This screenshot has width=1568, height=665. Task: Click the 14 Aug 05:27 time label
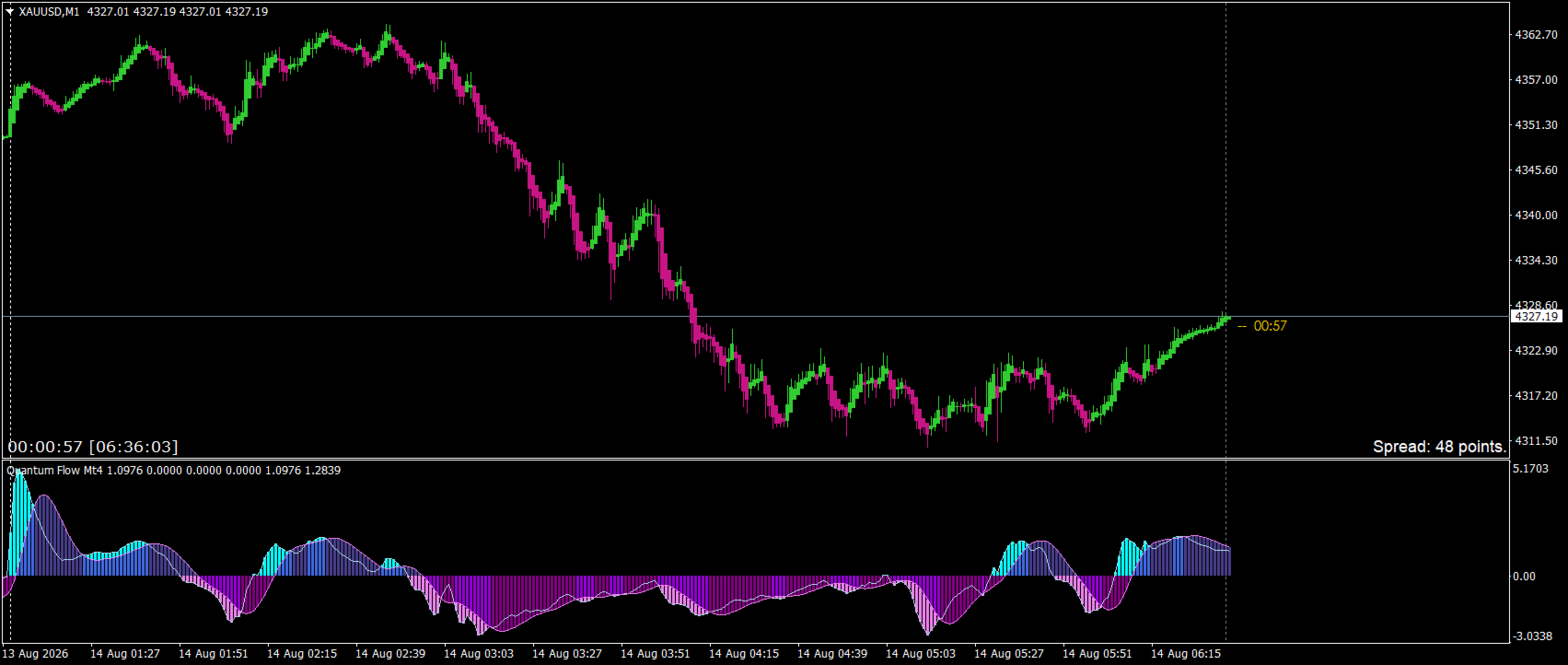(1009, 654)
